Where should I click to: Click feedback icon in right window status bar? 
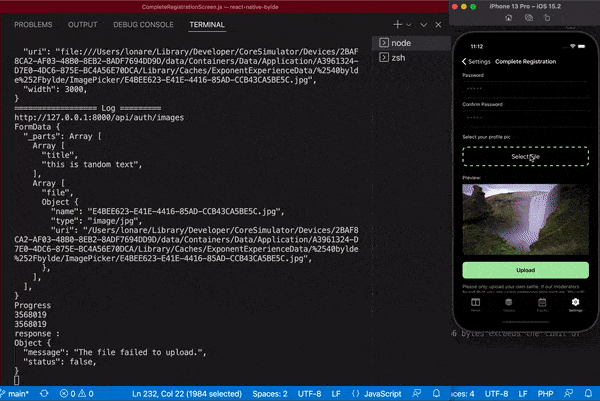(569, 393)
